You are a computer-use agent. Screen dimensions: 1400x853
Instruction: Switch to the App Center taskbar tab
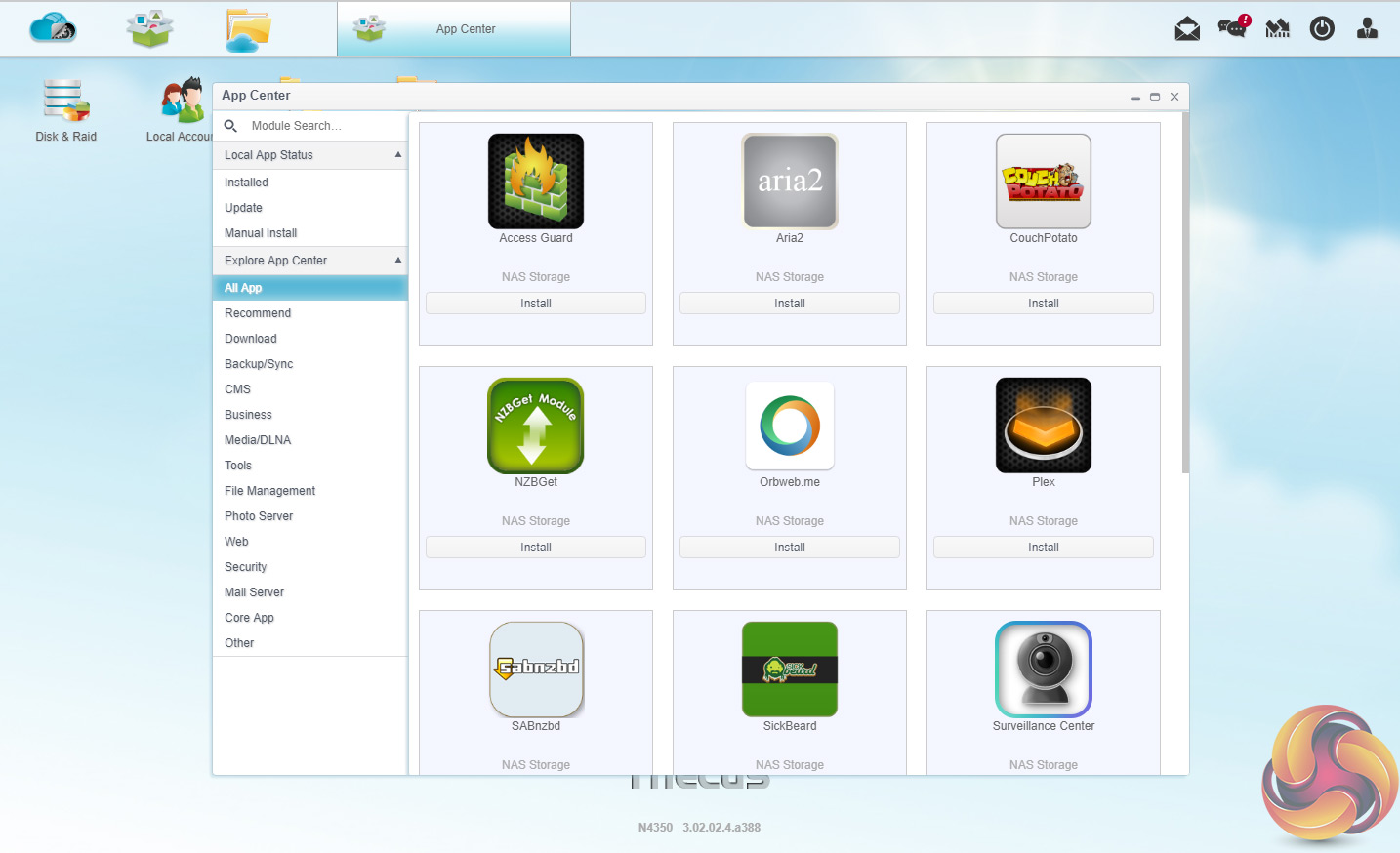(x=454, y=29)
